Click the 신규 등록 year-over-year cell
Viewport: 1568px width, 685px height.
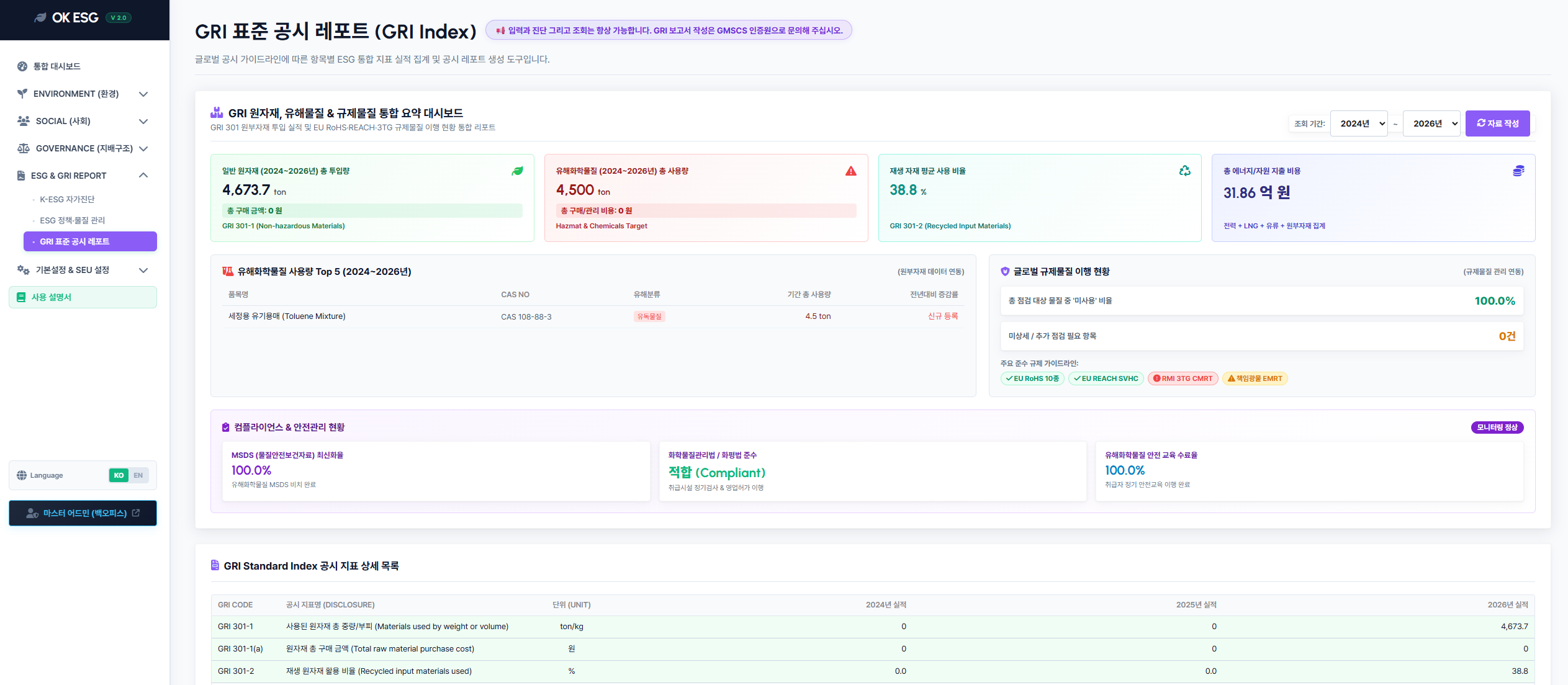(x=943, y=316)
